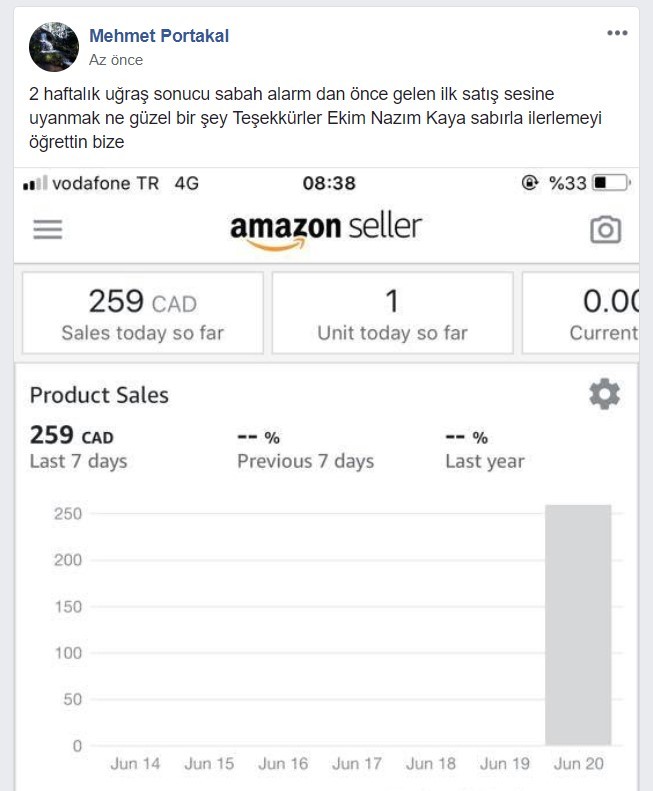Tap the camera icon in header
The height and width of the screenshot is (791, 653).
pyautogui.click(x=606, y=230)
